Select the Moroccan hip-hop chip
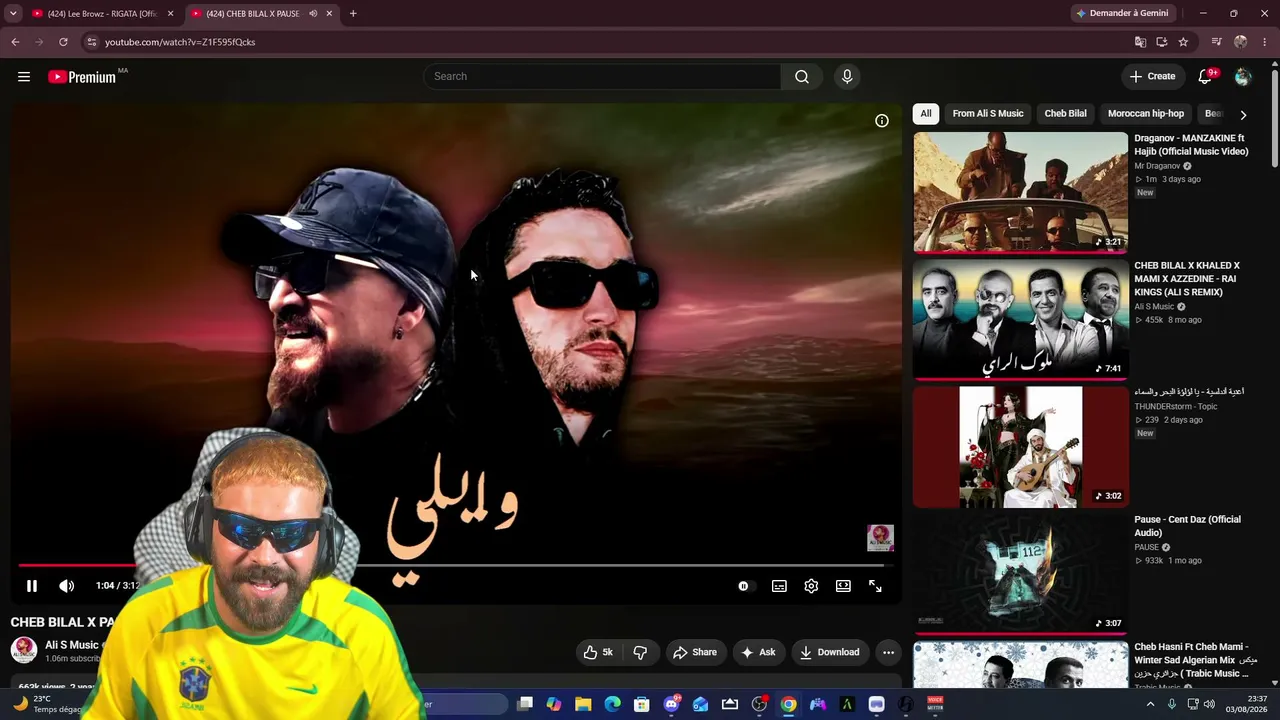Screen dimensions: 1280x720 [x=1146, y=114]
